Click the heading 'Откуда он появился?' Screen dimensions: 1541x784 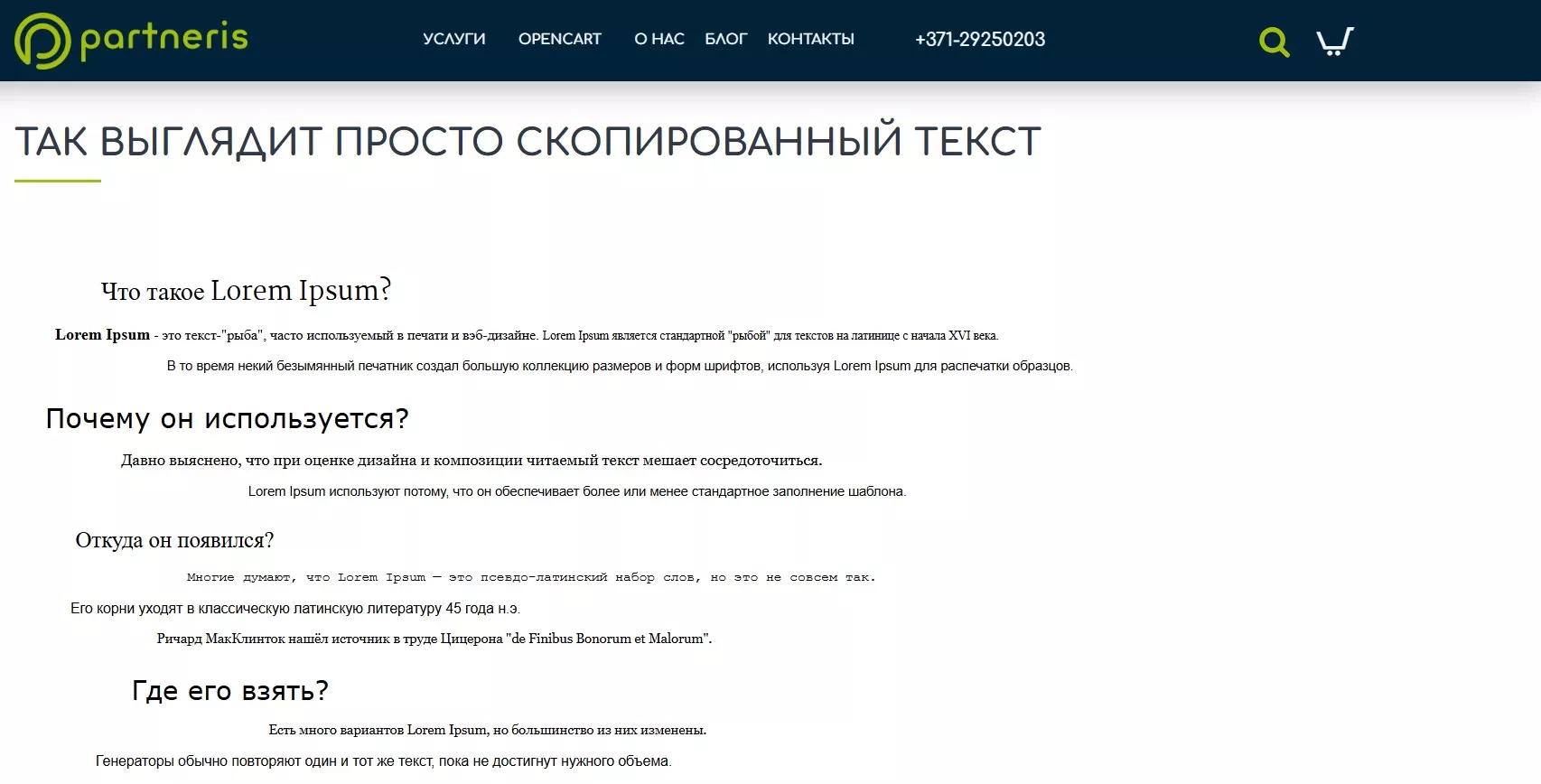point(174,540)
